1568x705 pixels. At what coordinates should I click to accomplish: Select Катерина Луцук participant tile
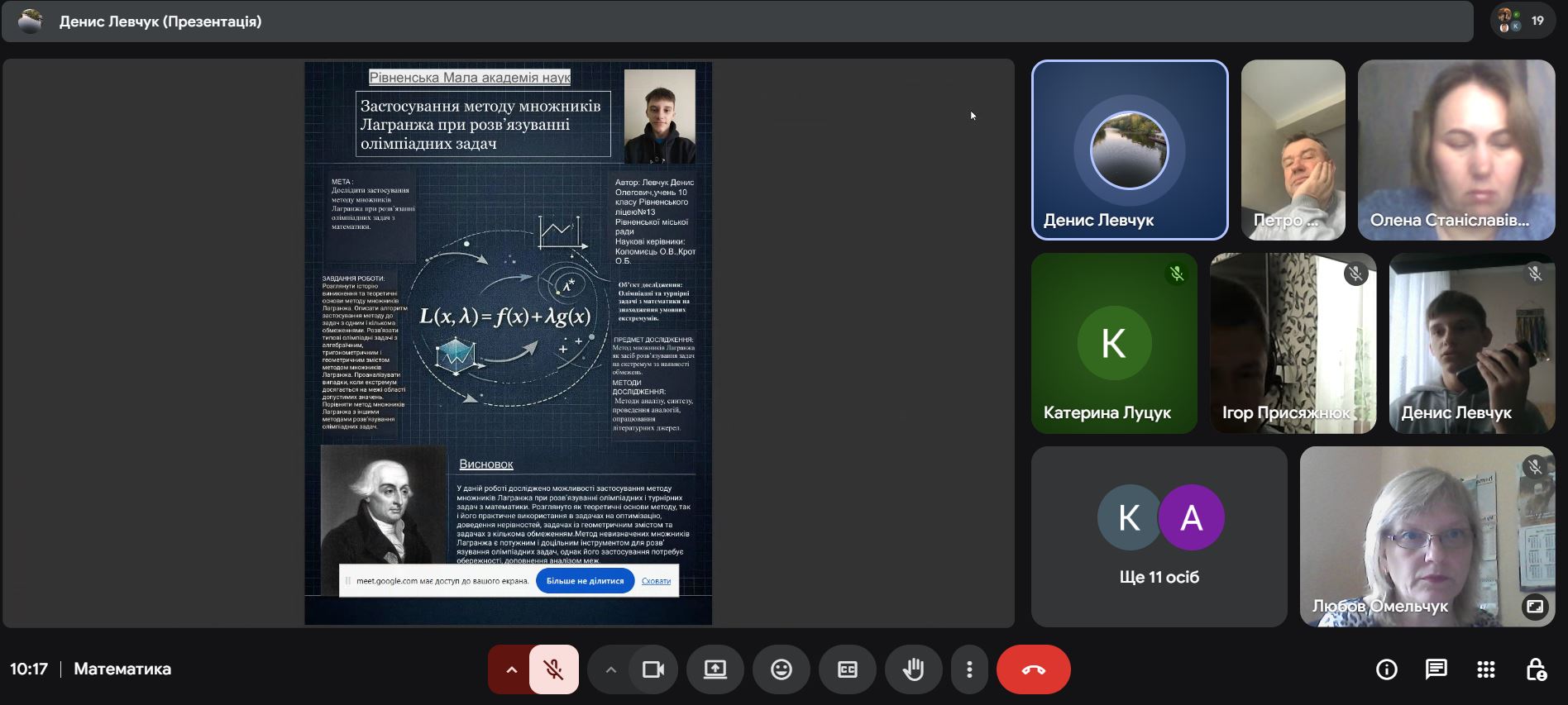coord(1113,343)
